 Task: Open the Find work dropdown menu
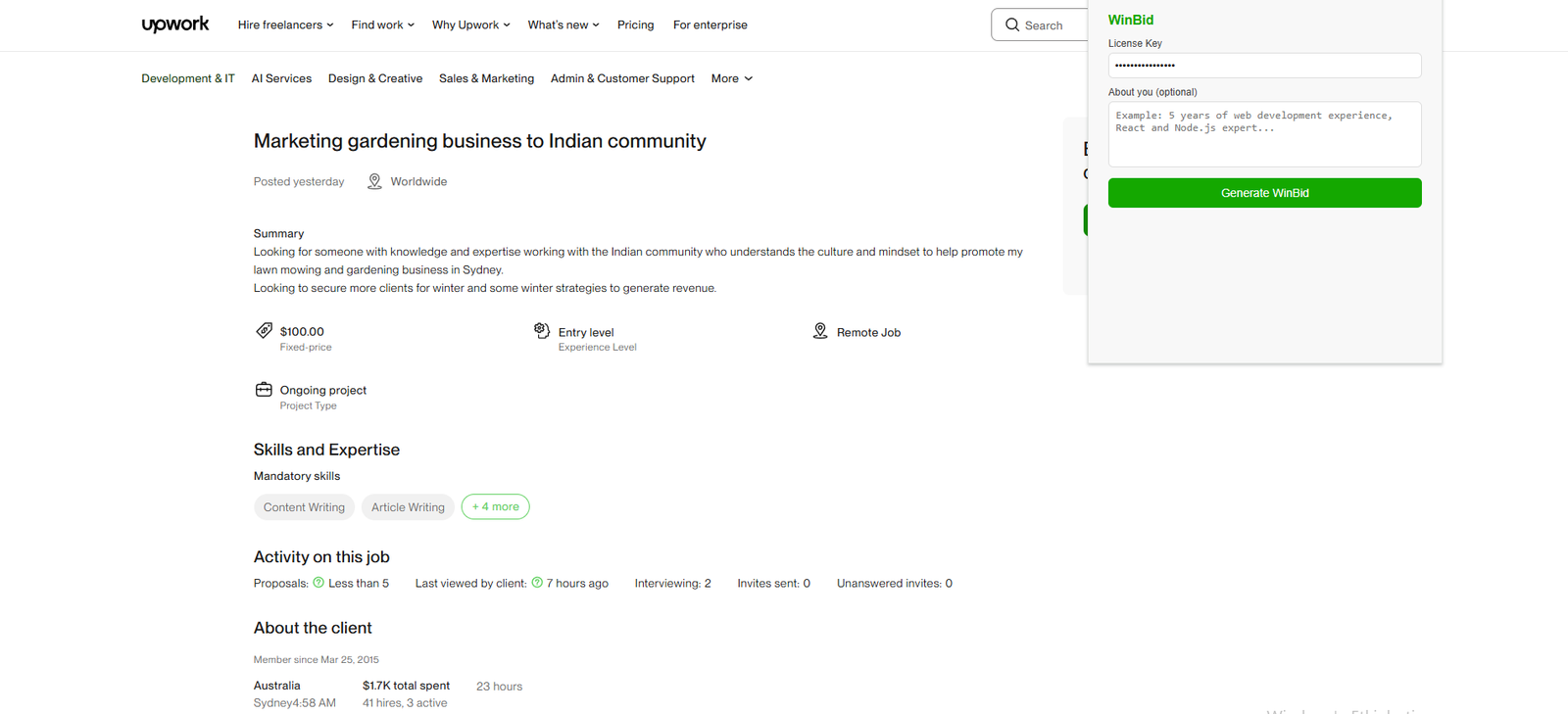pos(382,24)
